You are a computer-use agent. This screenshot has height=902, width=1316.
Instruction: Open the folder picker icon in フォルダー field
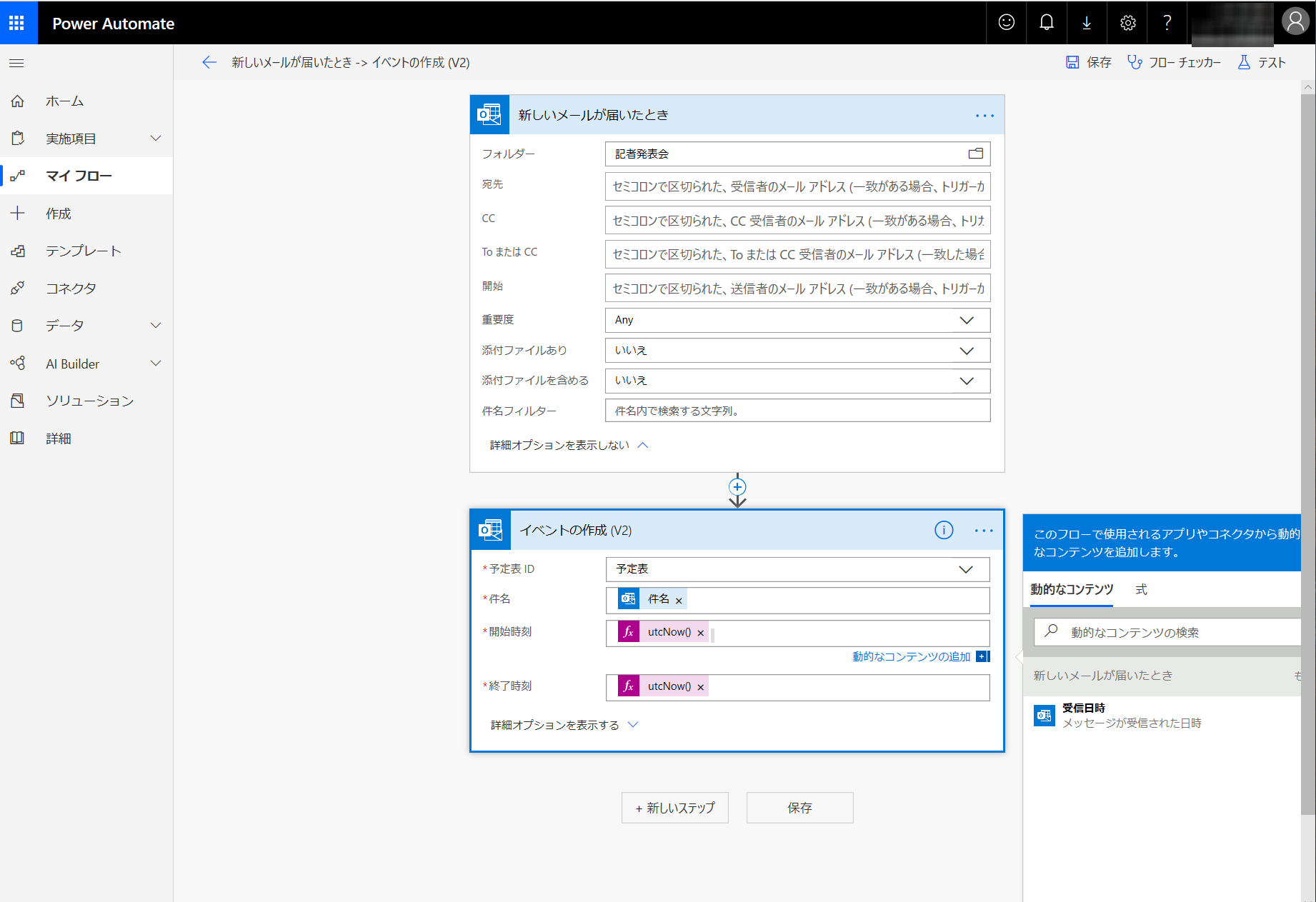975,154
